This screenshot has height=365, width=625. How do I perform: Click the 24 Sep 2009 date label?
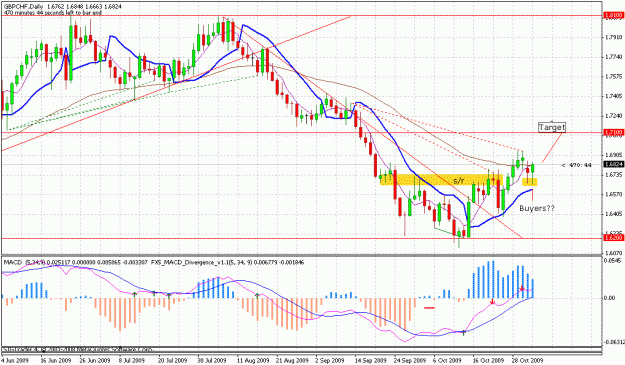(x=411, y=361)
